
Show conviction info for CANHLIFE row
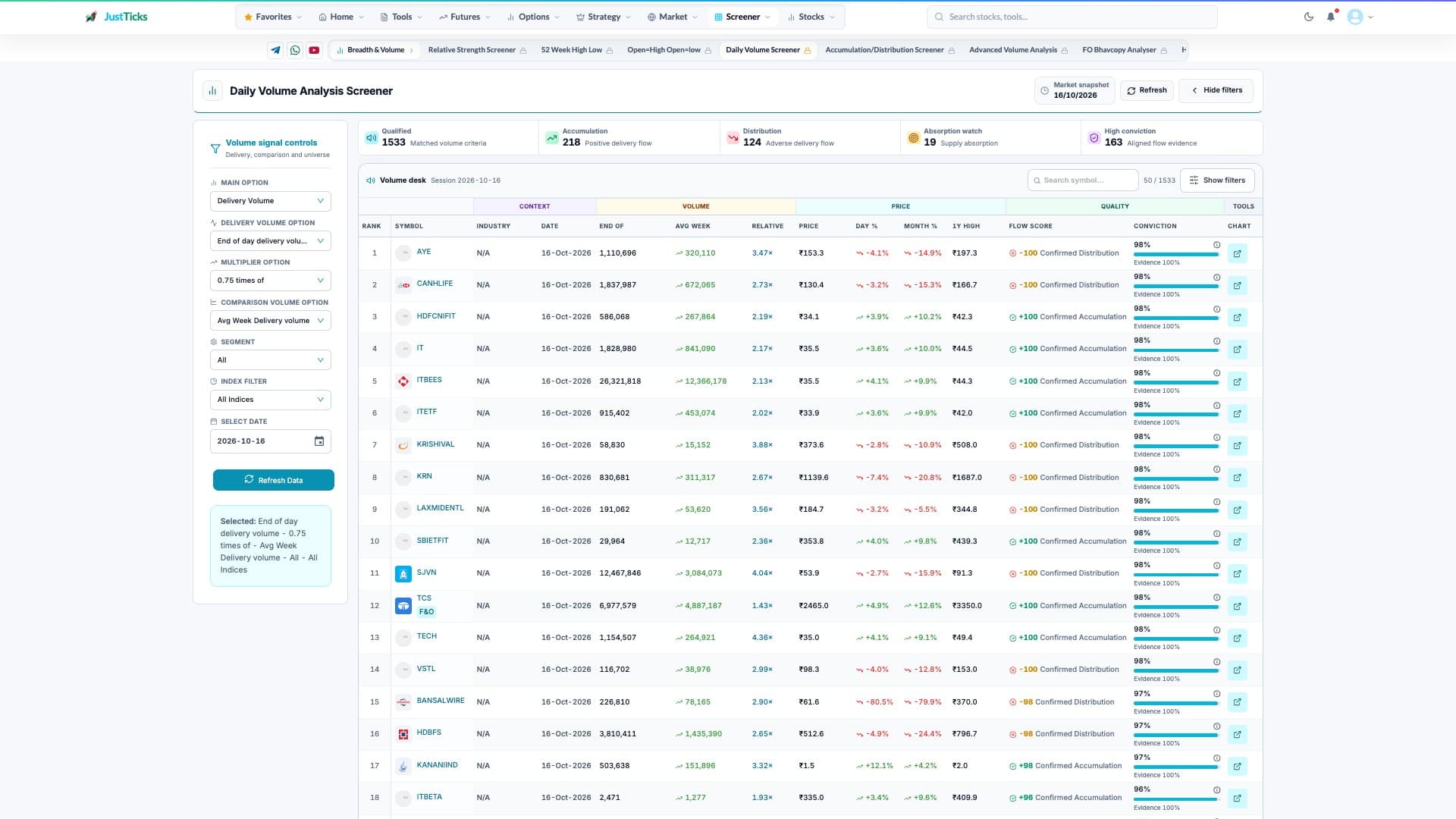[x=1216, y=277]
